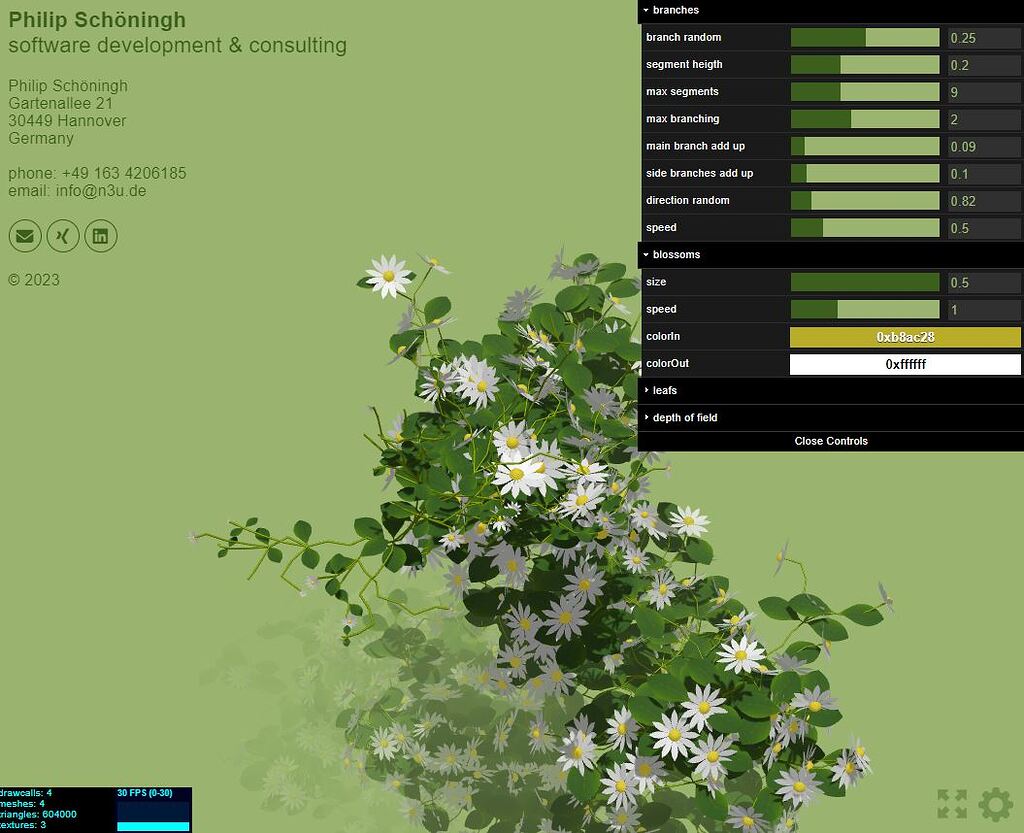Screen dimensions: 1024x833
Task: Adjust the direction random slider
Action: point(865,200)
